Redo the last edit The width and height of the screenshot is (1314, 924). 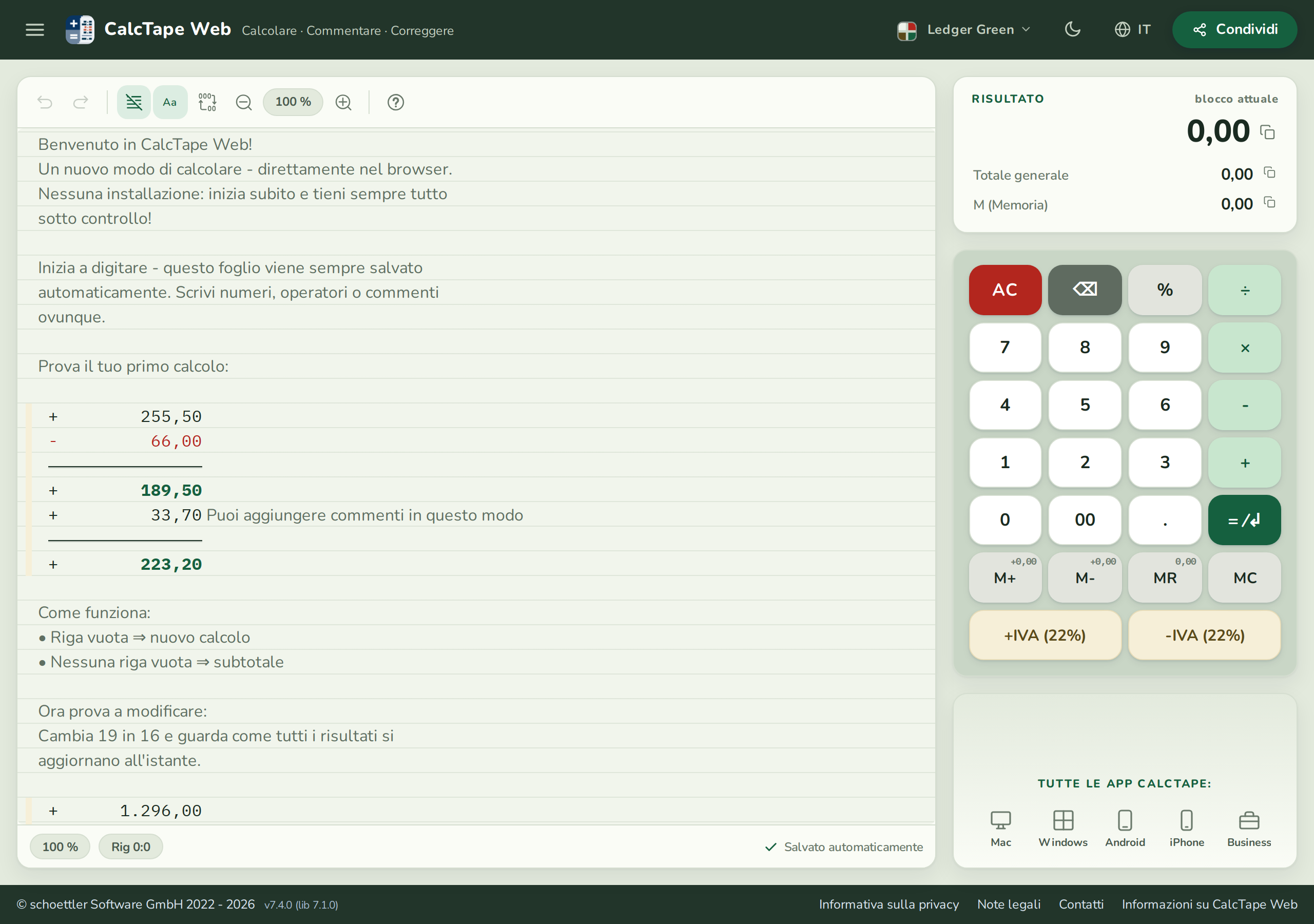(81, 102)
